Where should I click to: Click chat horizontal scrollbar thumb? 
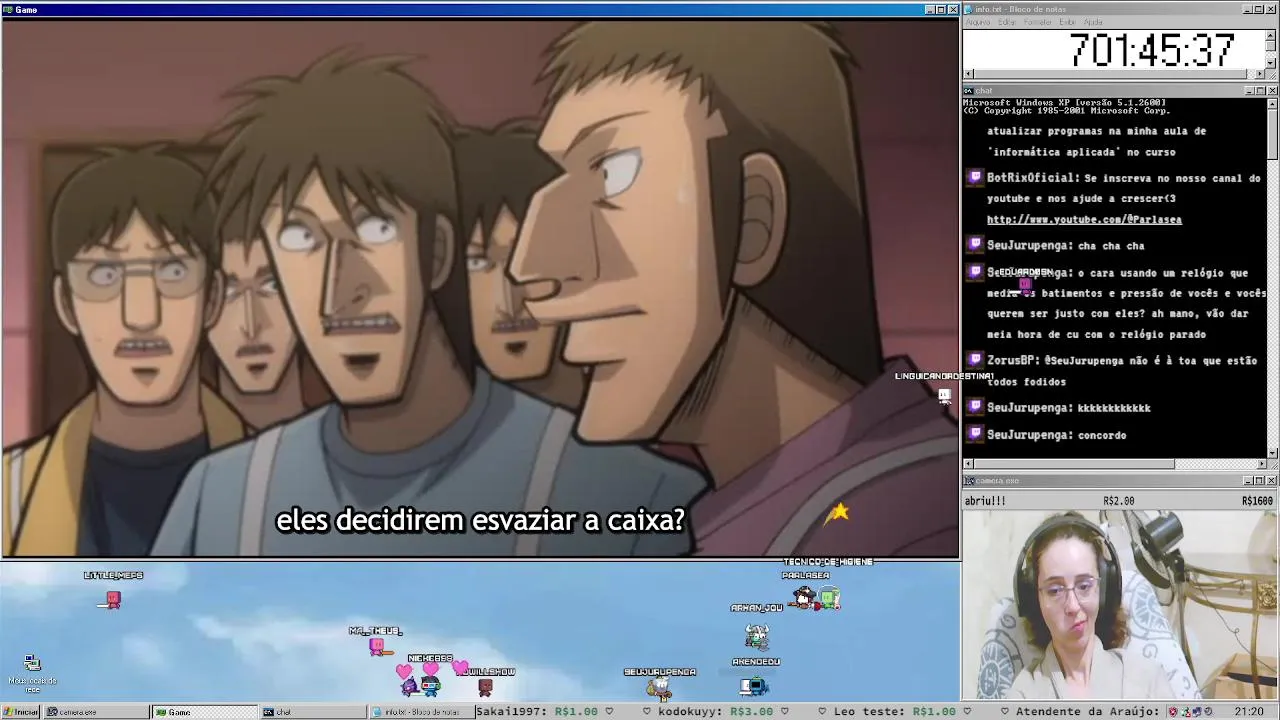point(1074,464)
